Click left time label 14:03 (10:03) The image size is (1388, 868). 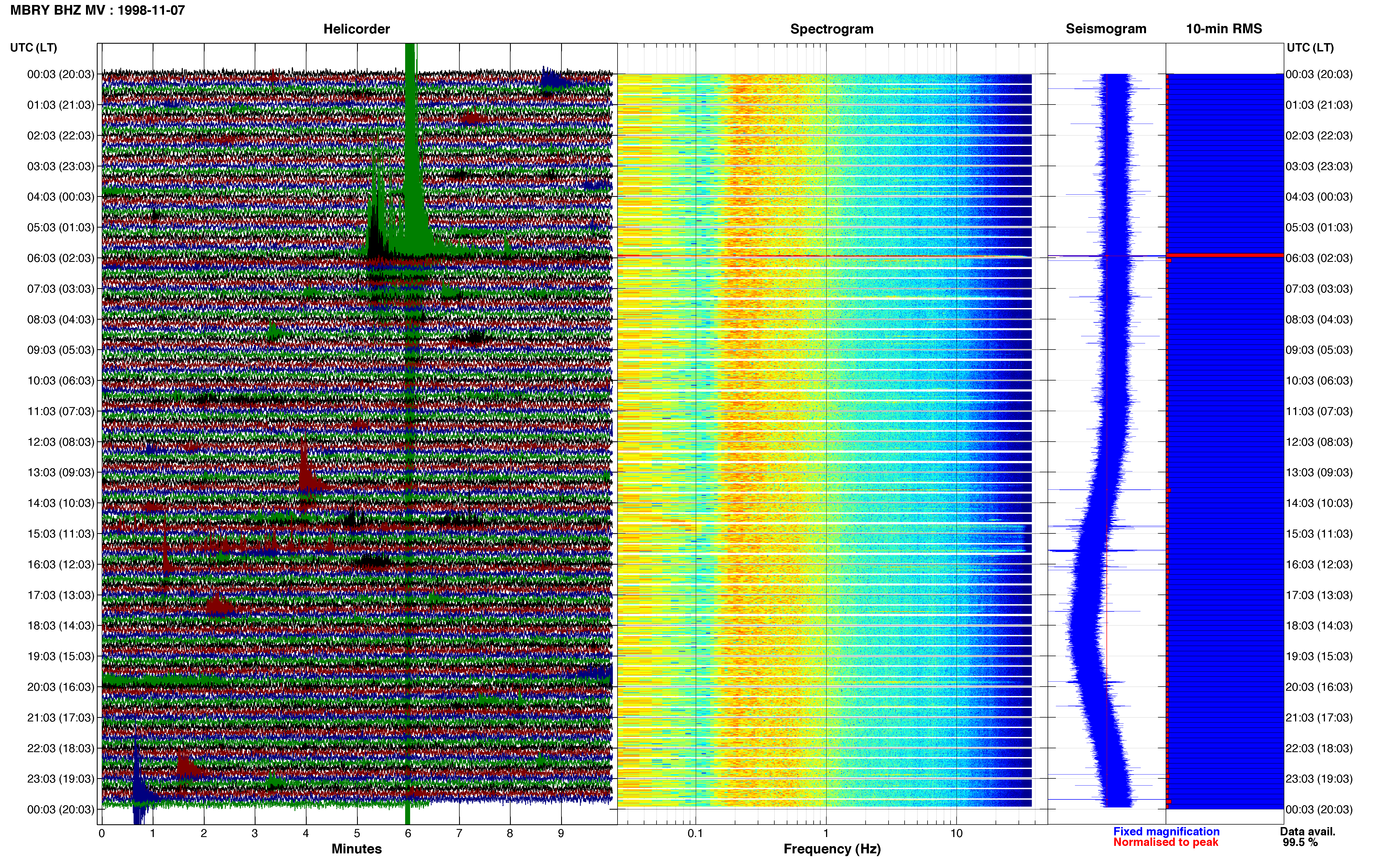[61, 503]
